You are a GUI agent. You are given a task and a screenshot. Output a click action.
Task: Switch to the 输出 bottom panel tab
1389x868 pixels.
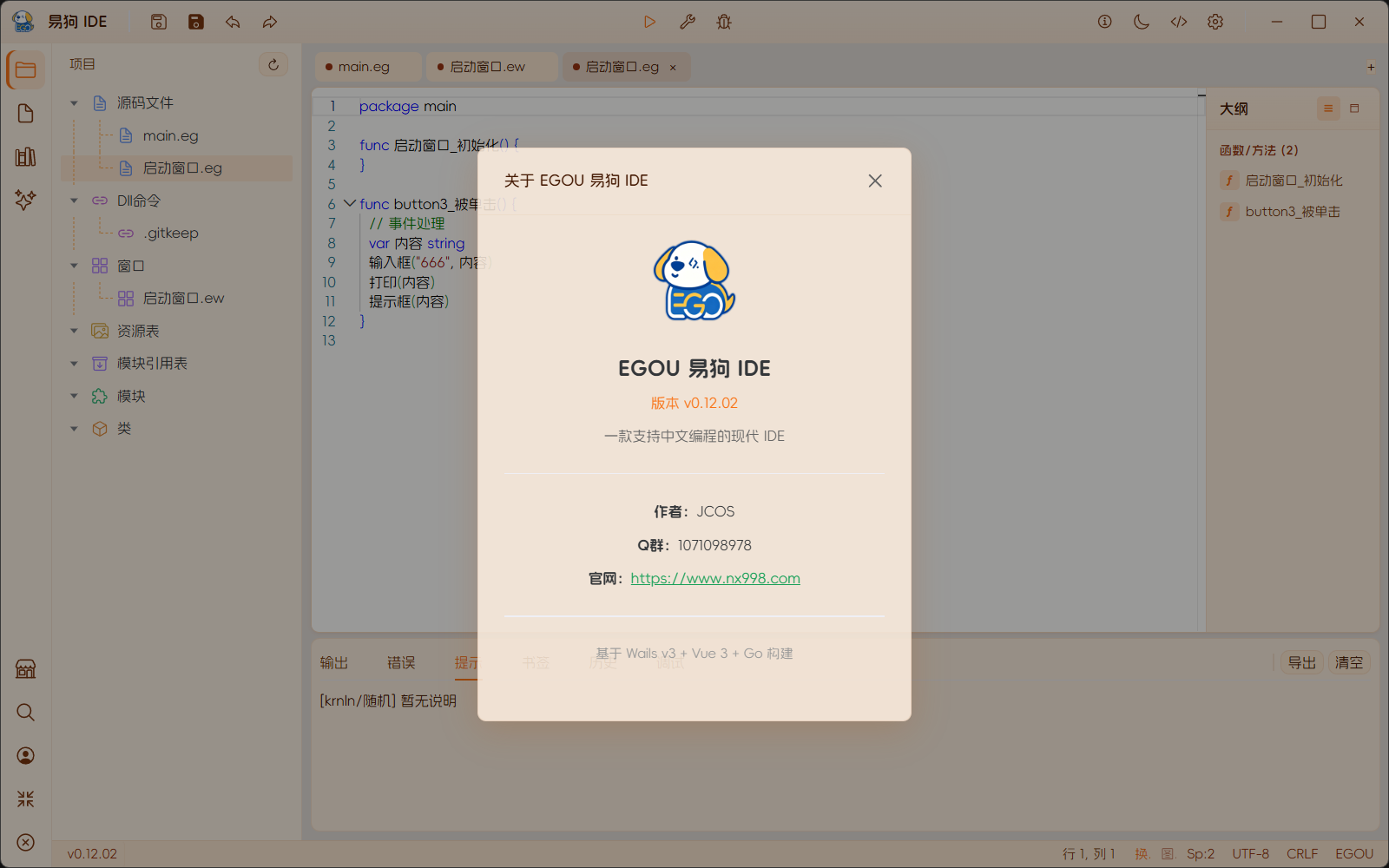click(334, 663)
